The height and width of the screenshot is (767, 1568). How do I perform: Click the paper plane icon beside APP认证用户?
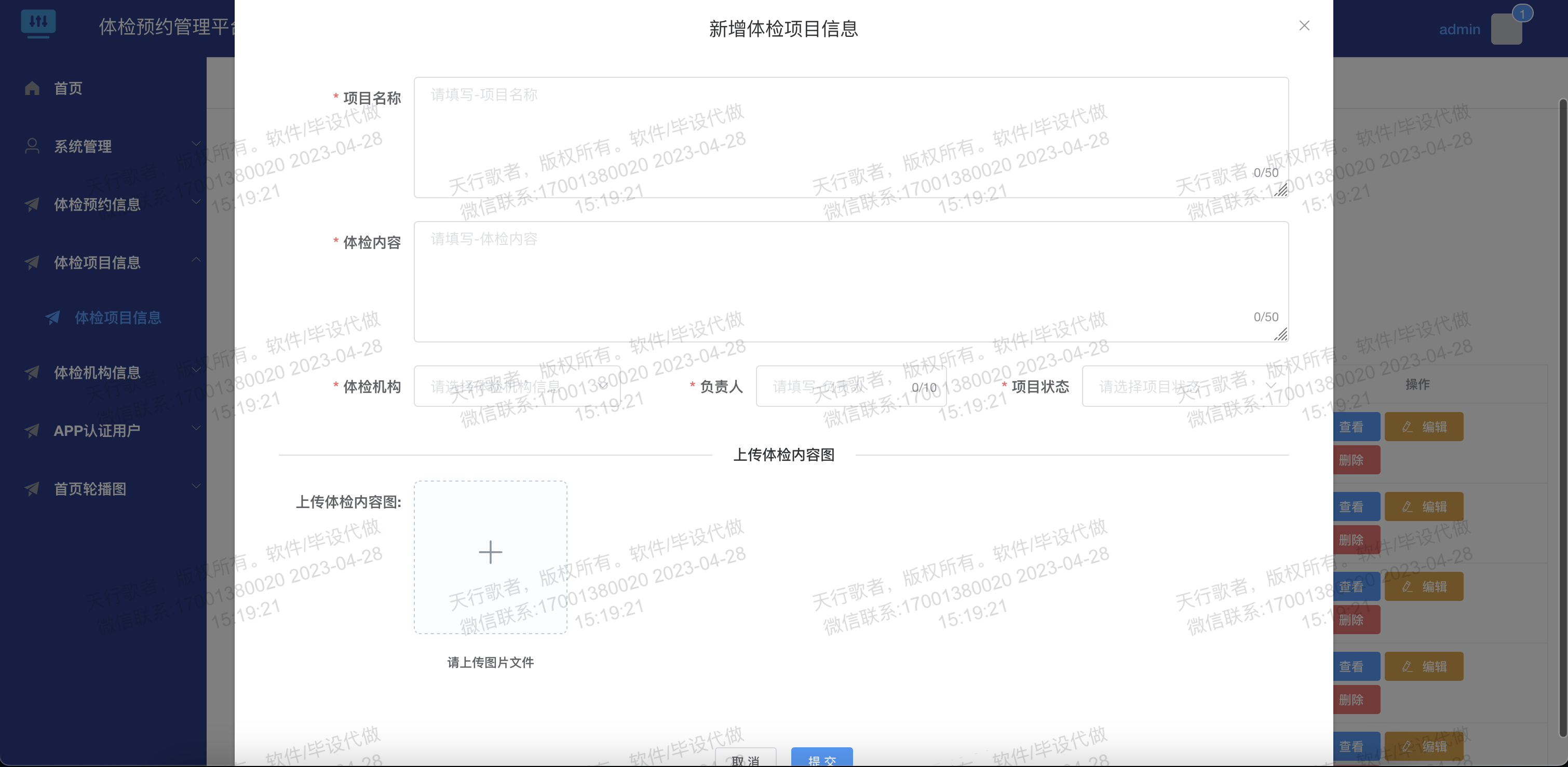coord(32,431)
